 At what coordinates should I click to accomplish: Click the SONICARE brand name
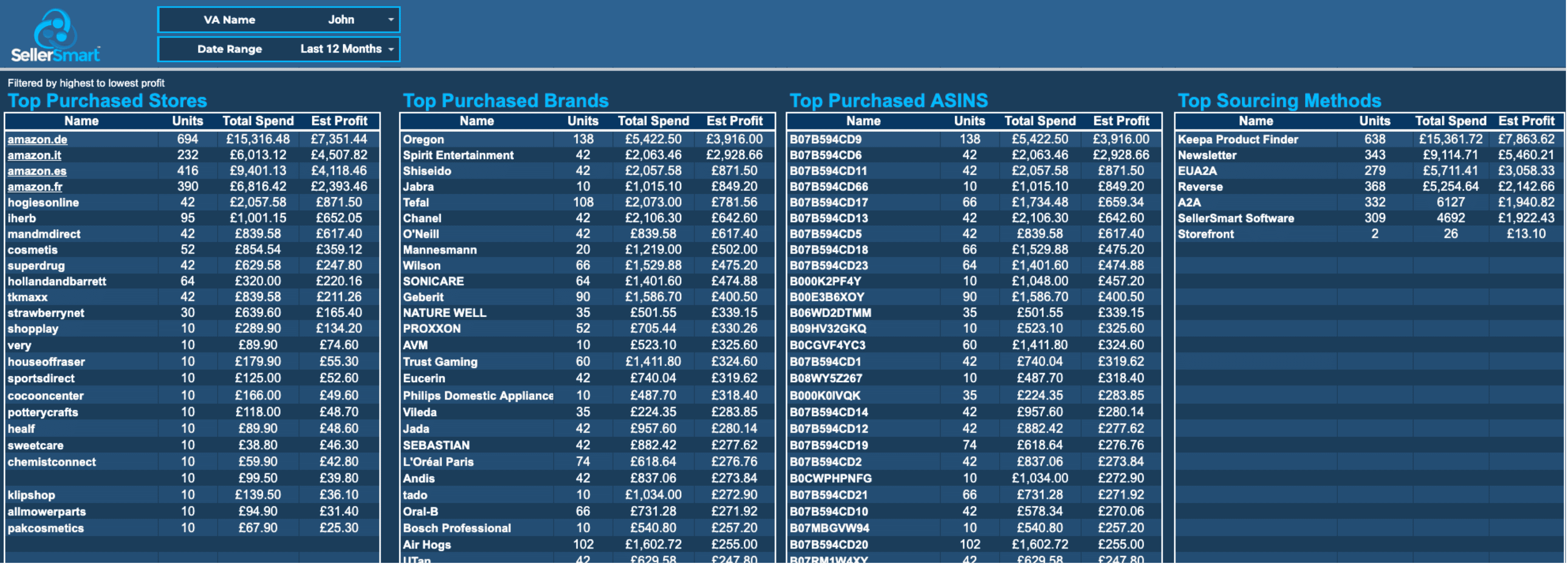(x=433, y=281)
